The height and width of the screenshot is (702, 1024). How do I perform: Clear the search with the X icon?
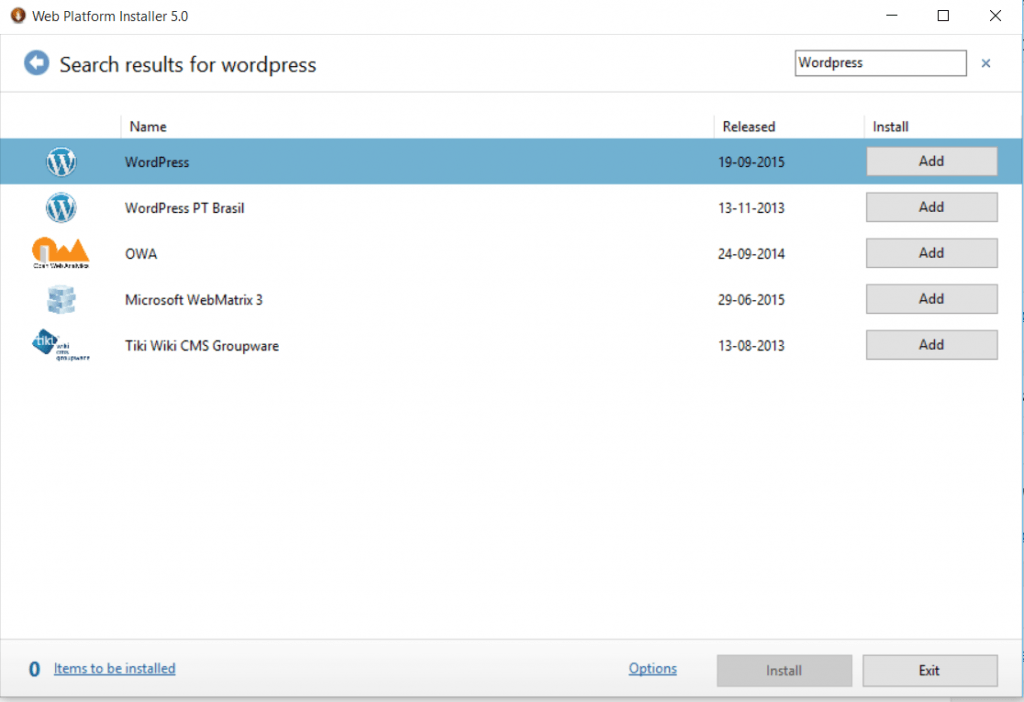(x=985, y=63)
